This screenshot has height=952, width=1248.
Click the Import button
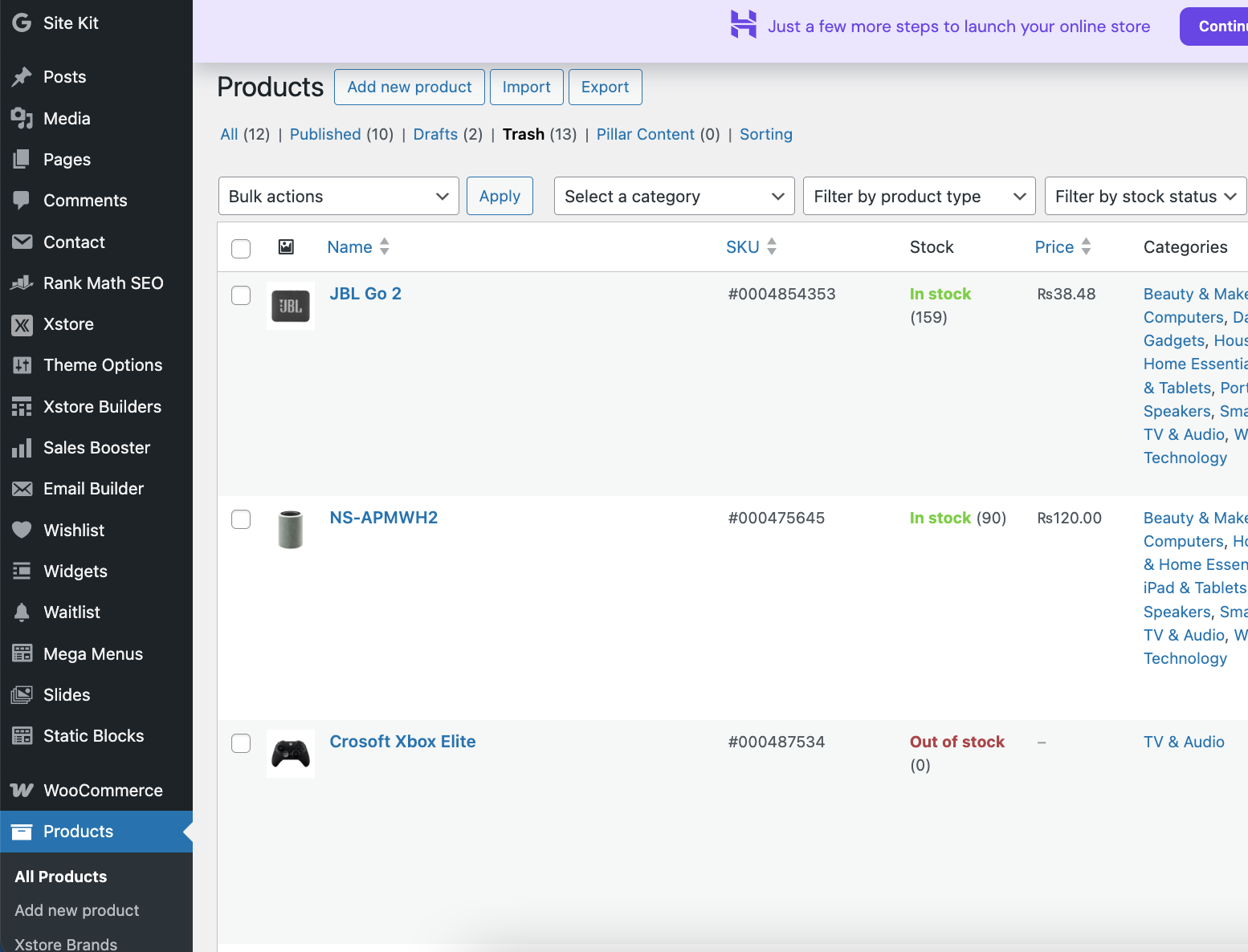coord(527,87)
